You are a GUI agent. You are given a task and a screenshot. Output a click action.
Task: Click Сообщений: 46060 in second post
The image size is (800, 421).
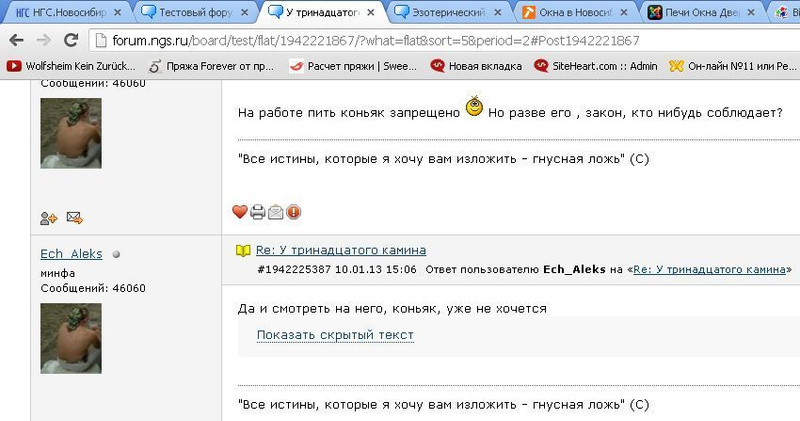[93, 288]
